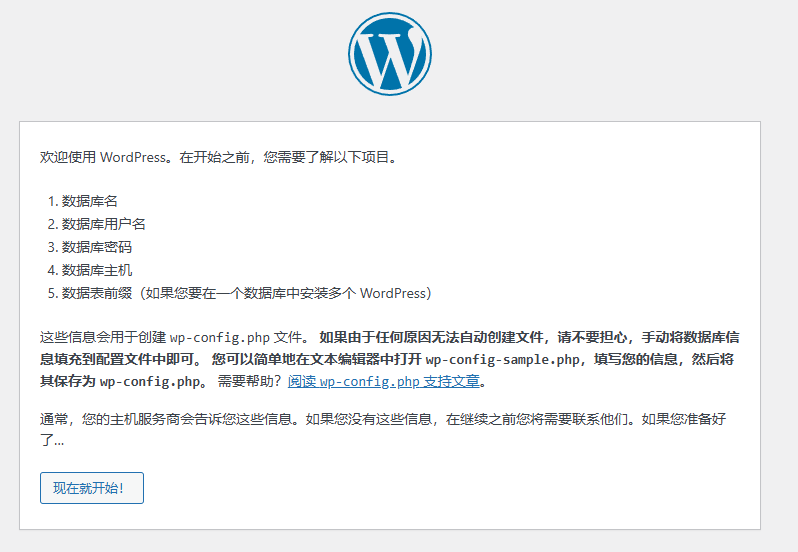This screenshot has height=552, width=798.
Task: Click the list item 数据库密码
Action: pyautogui.click(x=97, y=247)
